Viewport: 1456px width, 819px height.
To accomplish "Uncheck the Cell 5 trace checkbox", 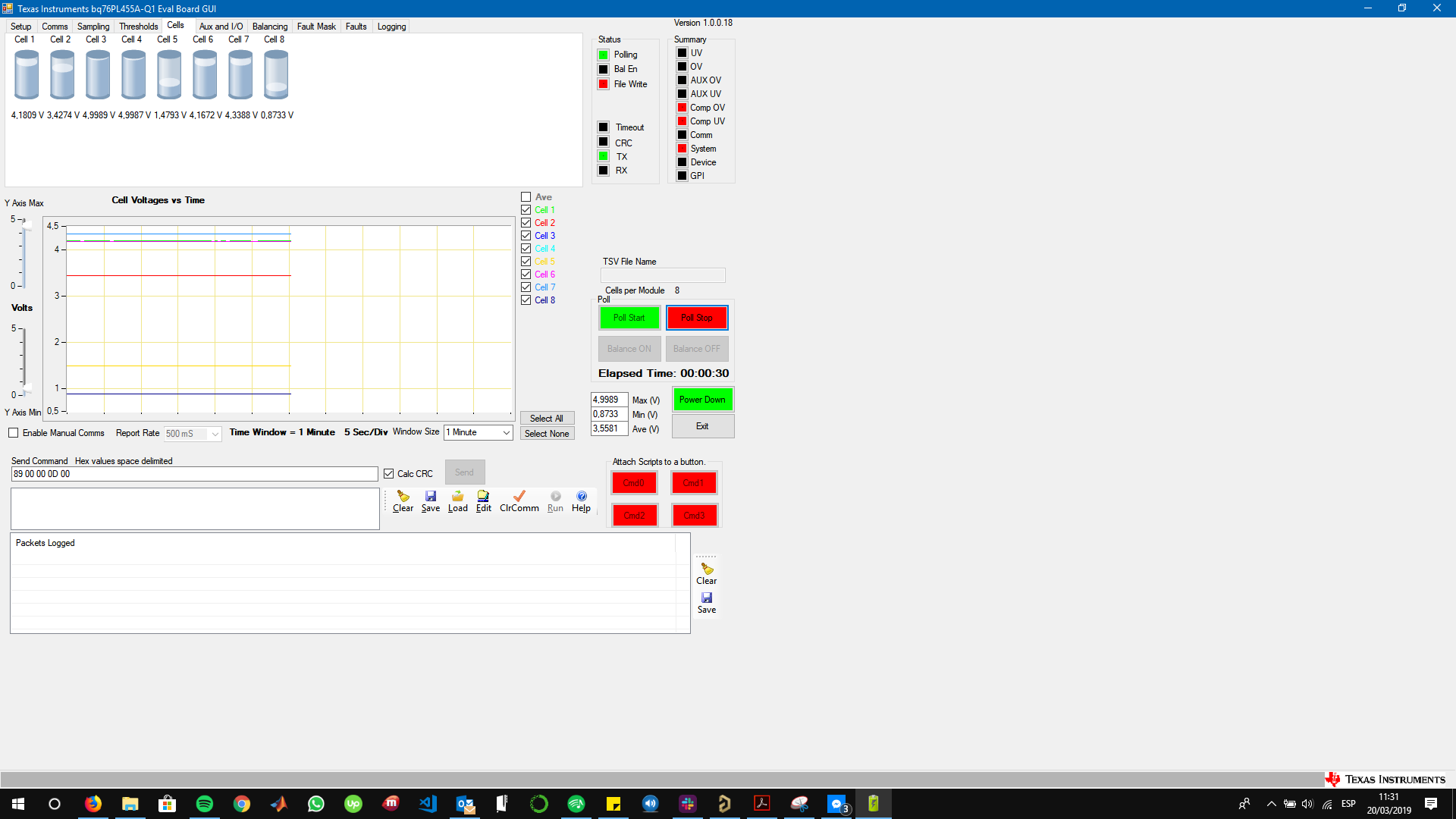I will 526,262.
